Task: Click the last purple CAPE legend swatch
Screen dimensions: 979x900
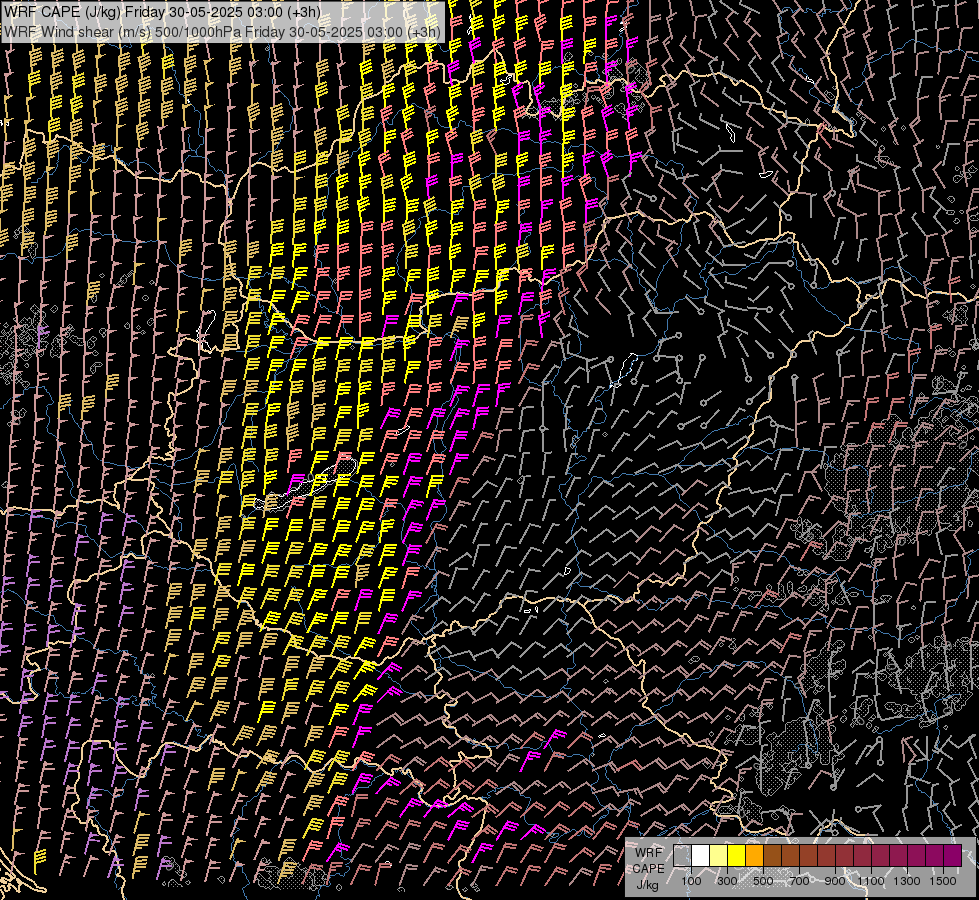Action: coord(953,855)
